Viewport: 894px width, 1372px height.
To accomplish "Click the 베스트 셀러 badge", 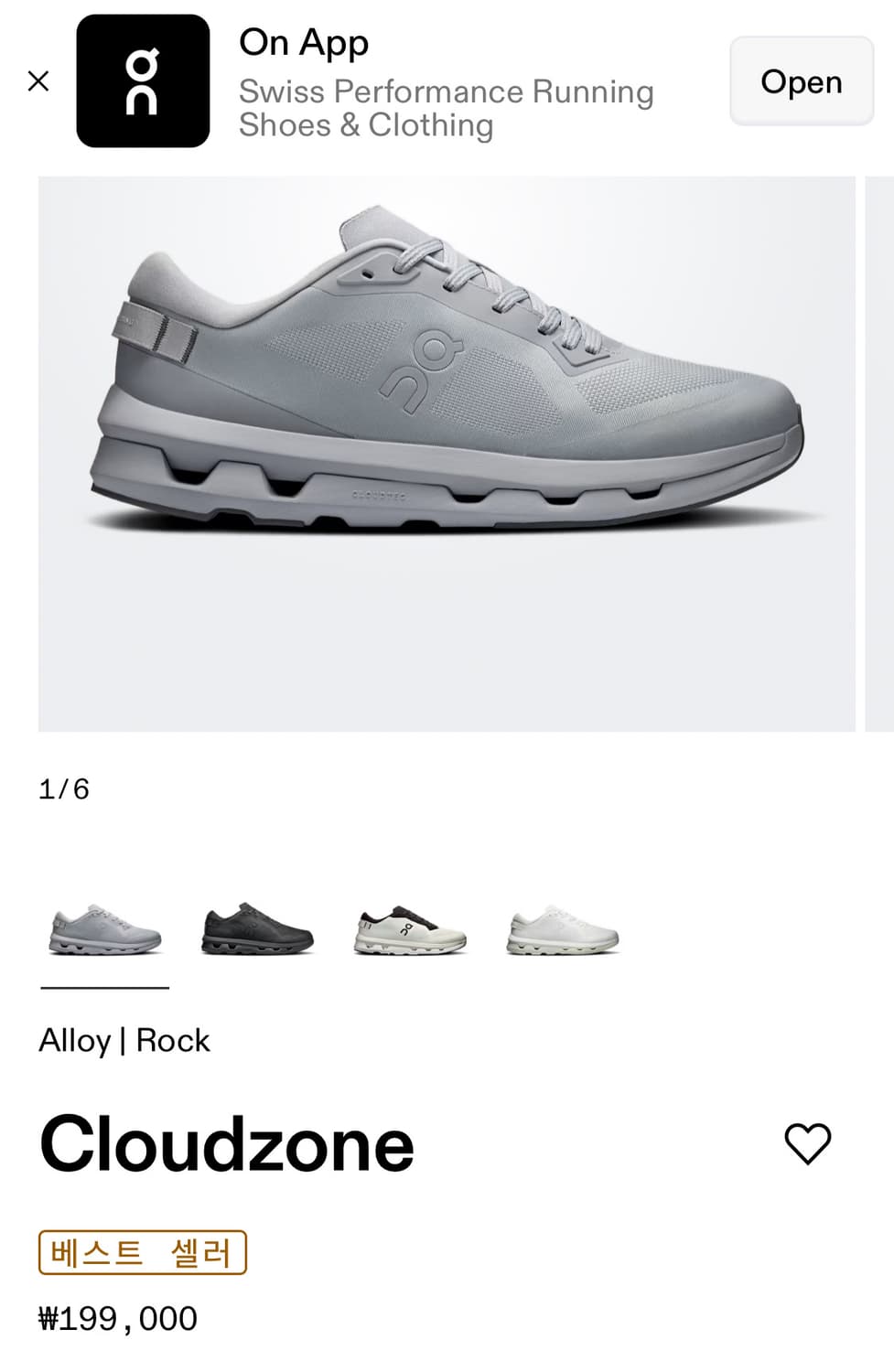I will click(x=143, y=1252).
